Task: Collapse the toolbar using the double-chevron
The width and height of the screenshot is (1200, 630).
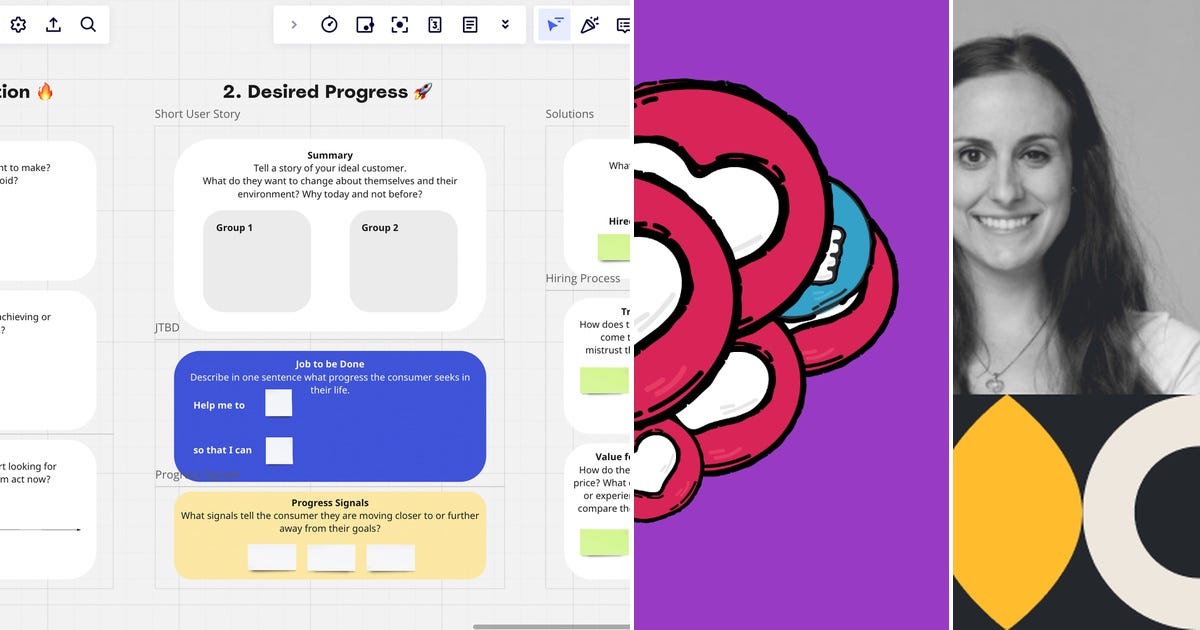Action: point(505,24)
